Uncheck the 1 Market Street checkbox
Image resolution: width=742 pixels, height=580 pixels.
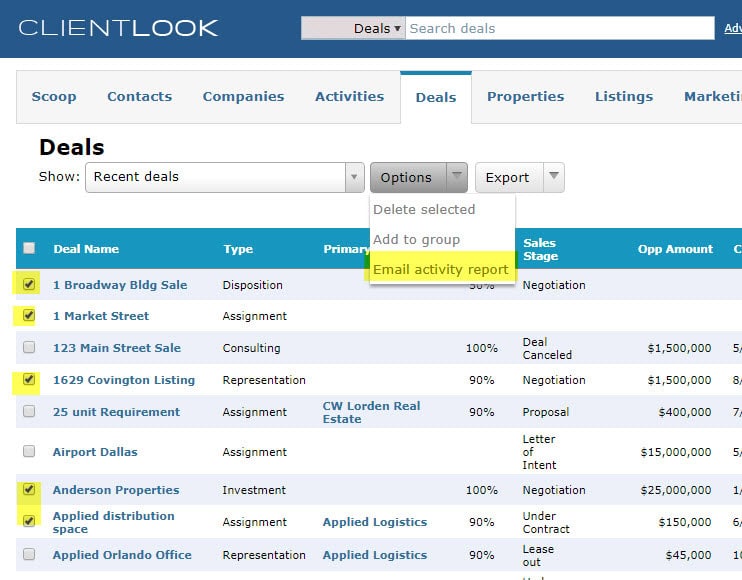[29, 315]
